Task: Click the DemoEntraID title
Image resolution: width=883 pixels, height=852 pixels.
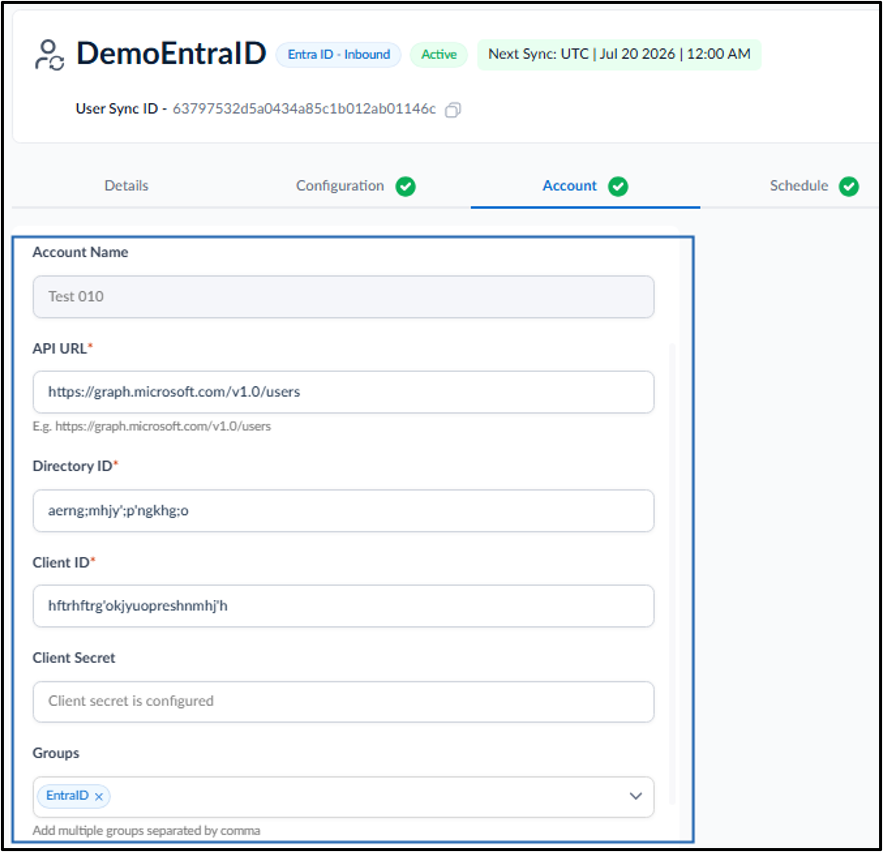Action: [171, 53]
